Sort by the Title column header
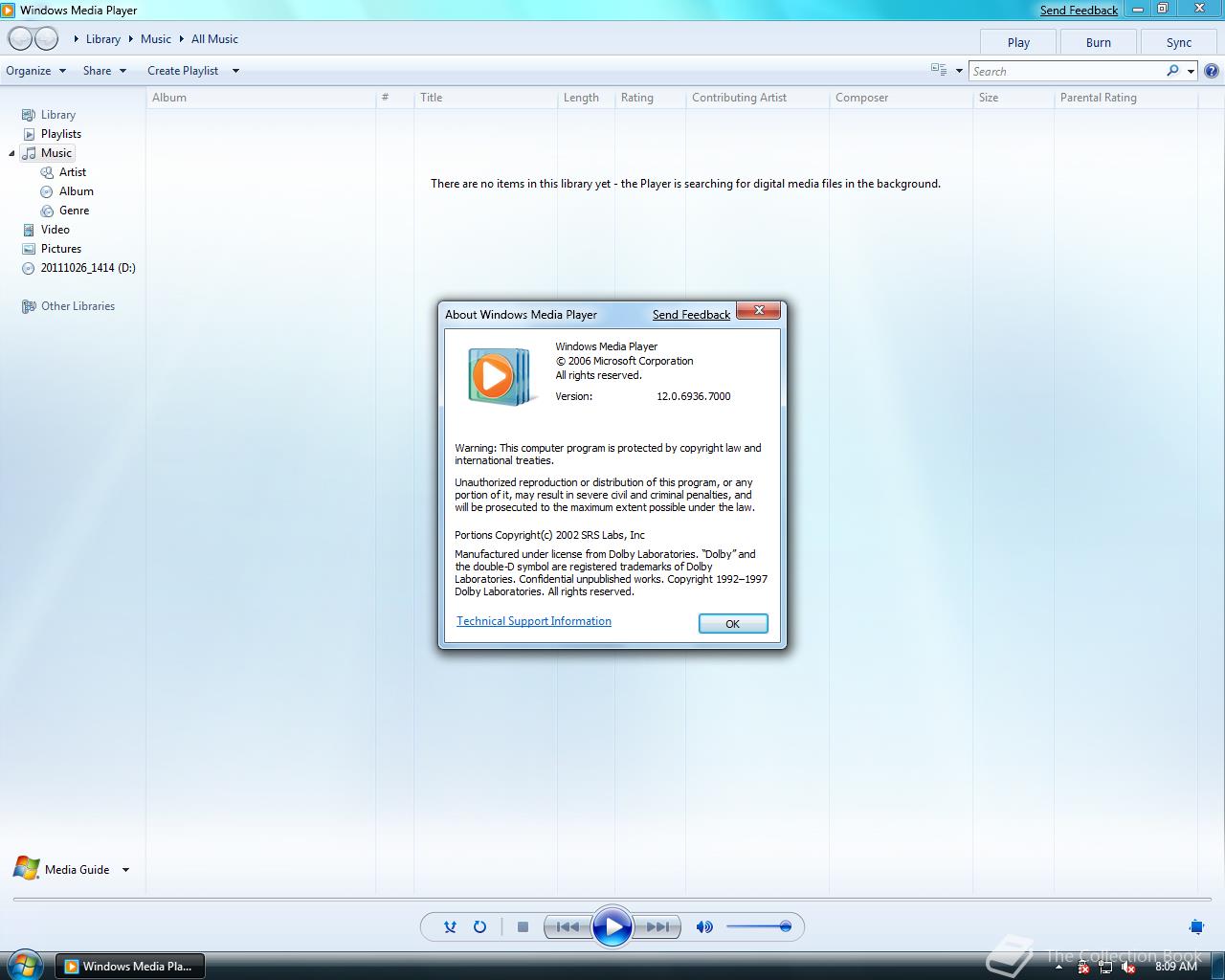The width and height of the screenshot is (1225, 980). tap(485, 98)
